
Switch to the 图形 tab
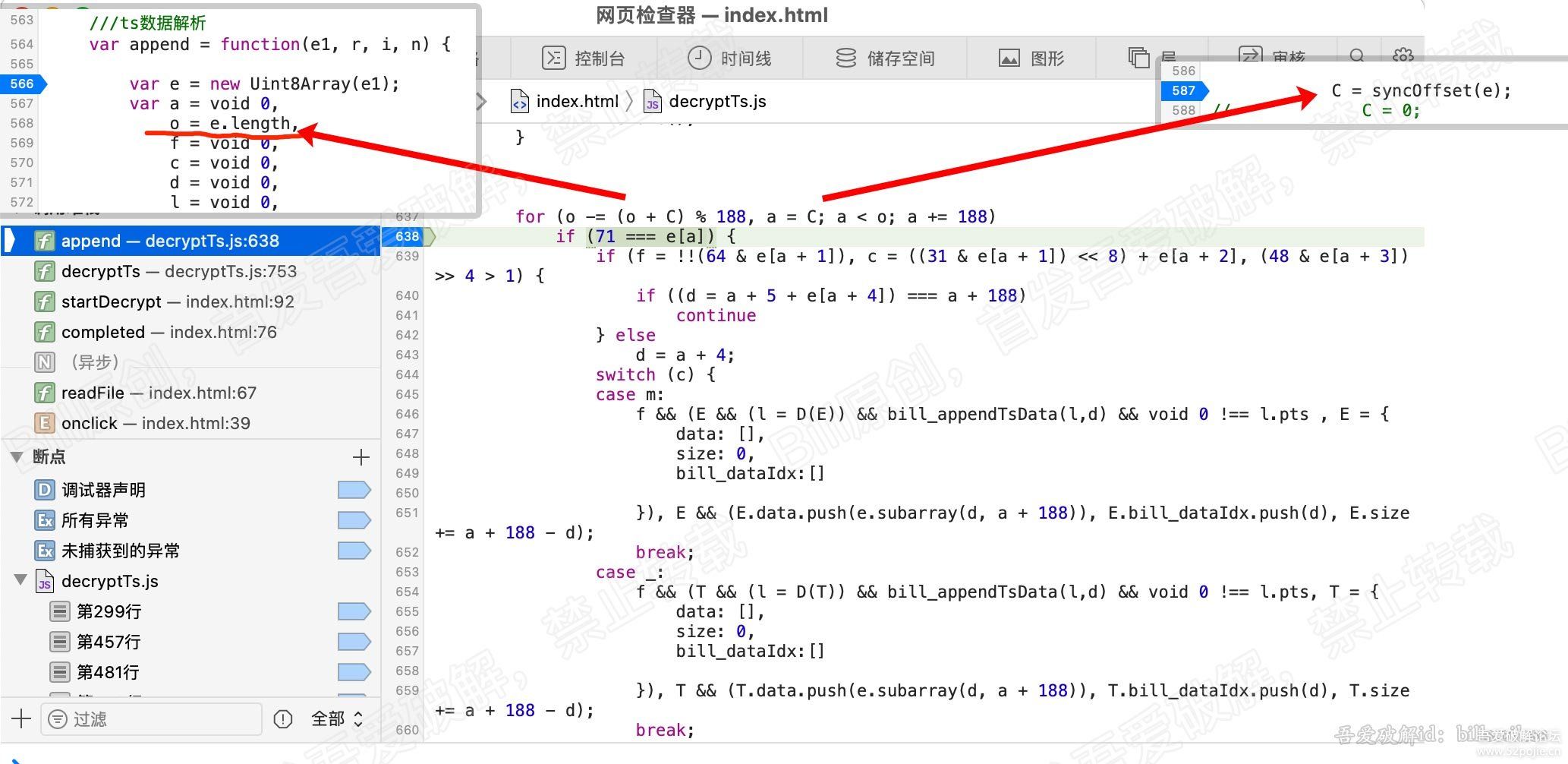(1031, 57)
